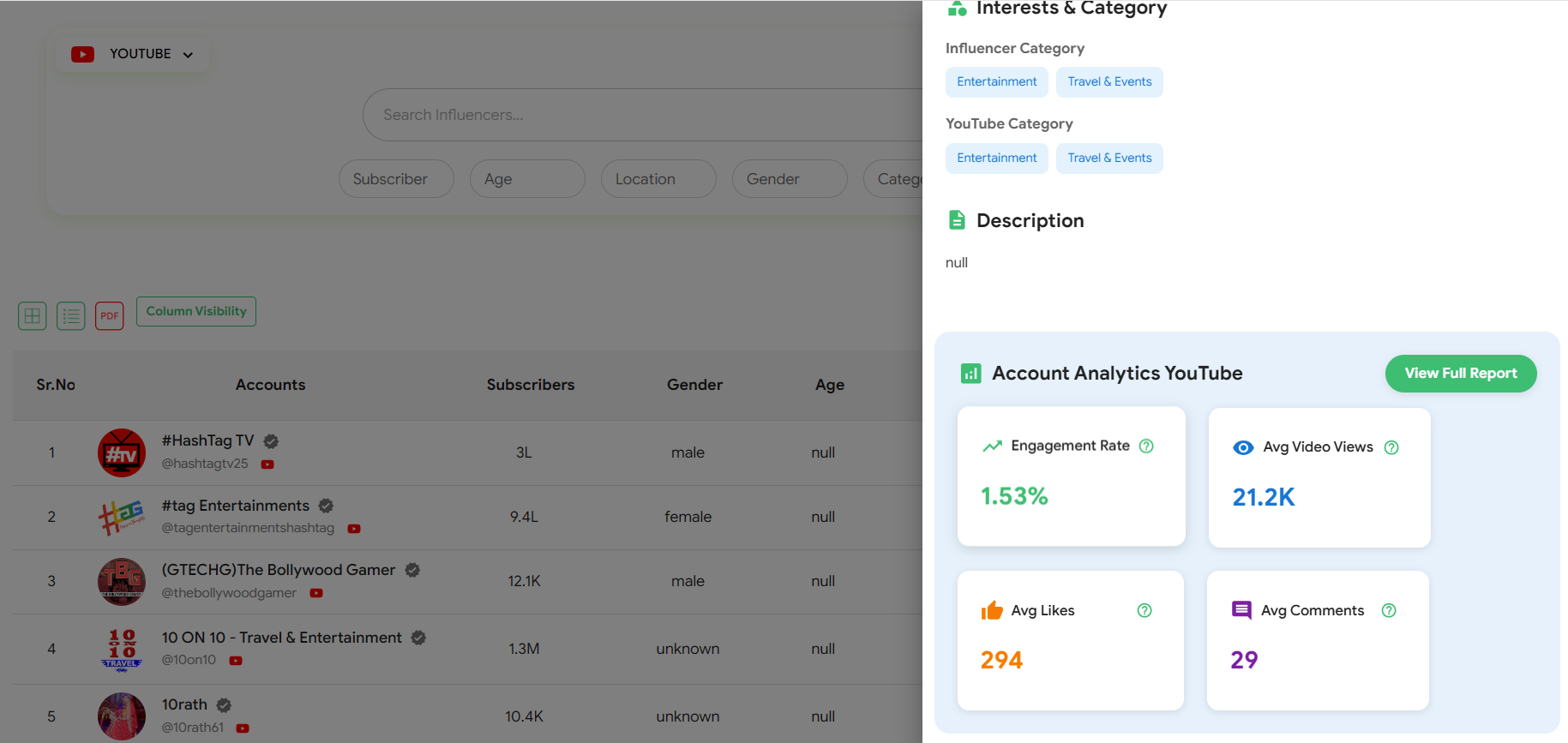Sort by Subscribers column header
1568x743 pixels.
(531, 385)
